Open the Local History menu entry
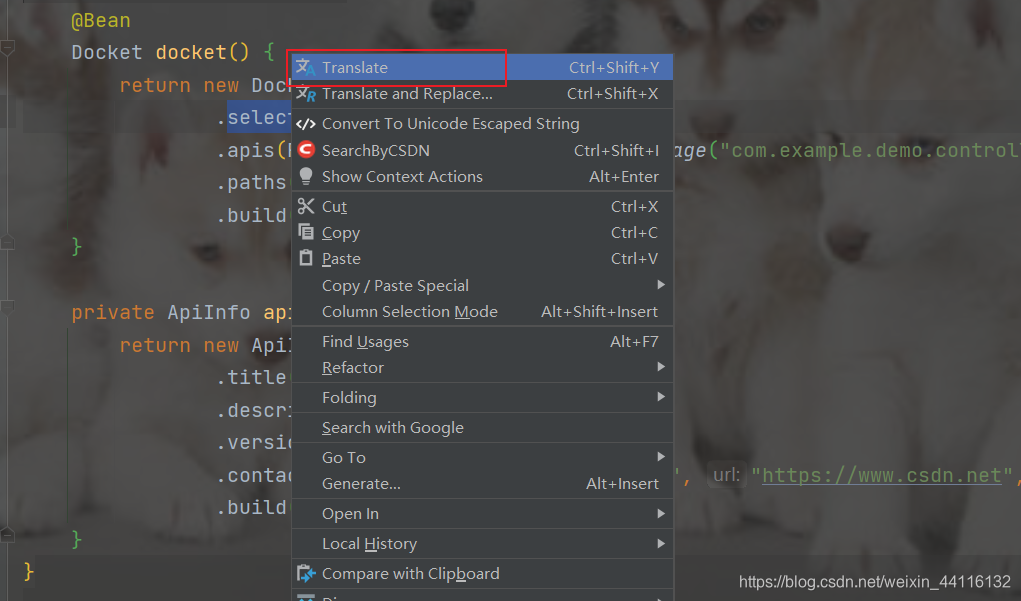 (482, 543)
